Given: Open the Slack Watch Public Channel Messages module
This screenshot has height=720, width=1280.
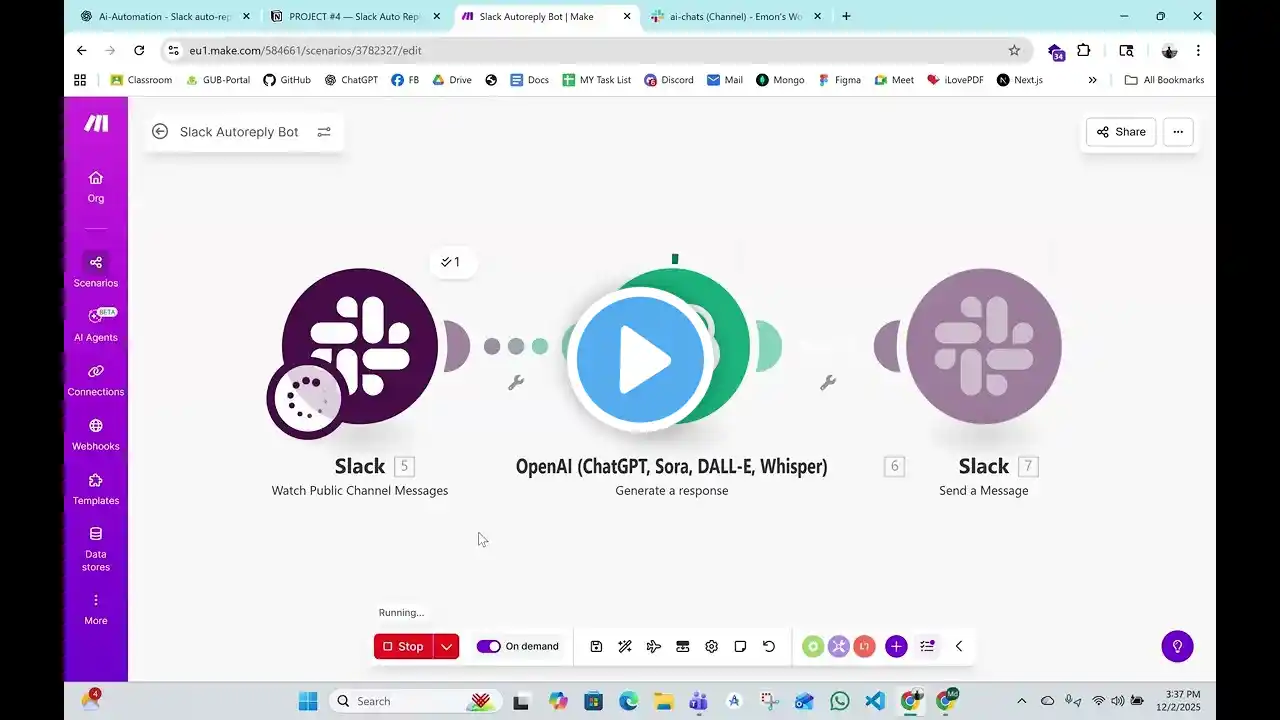Looking at the screenshot, I should [x=360, y=346].
